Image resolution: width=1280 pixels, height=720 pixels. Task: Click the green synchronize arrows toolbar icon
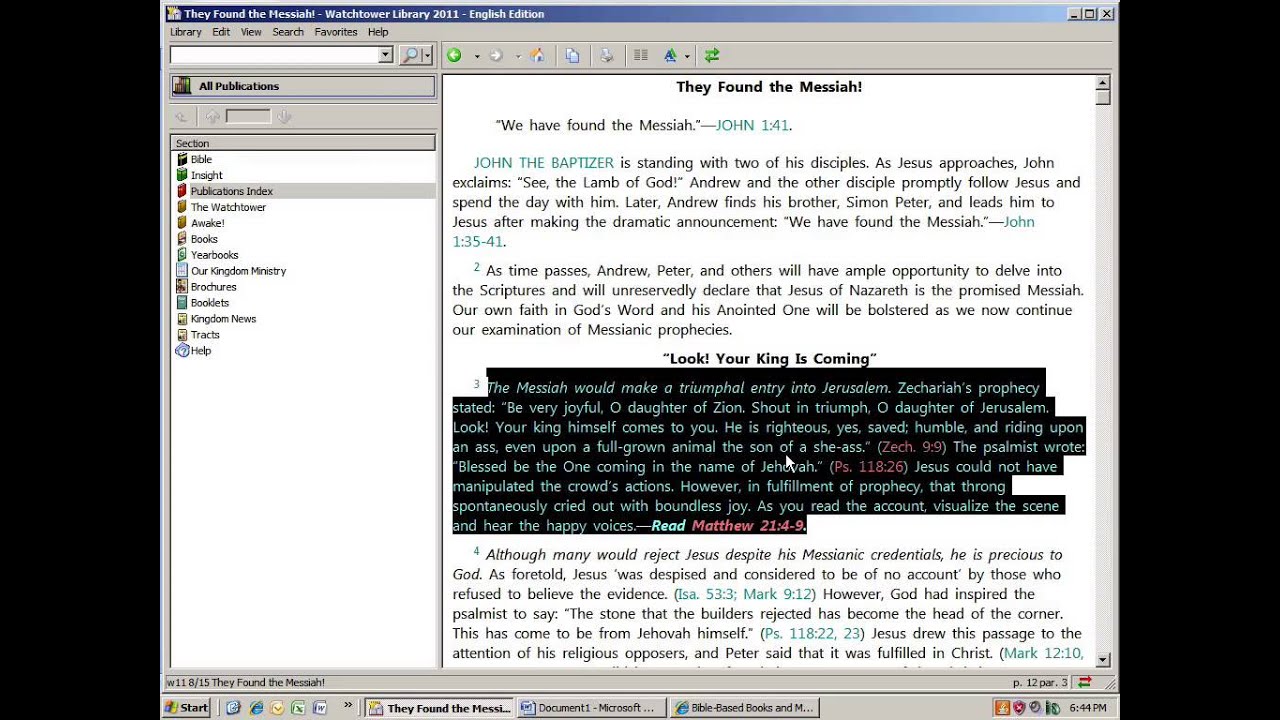point(711,55)
